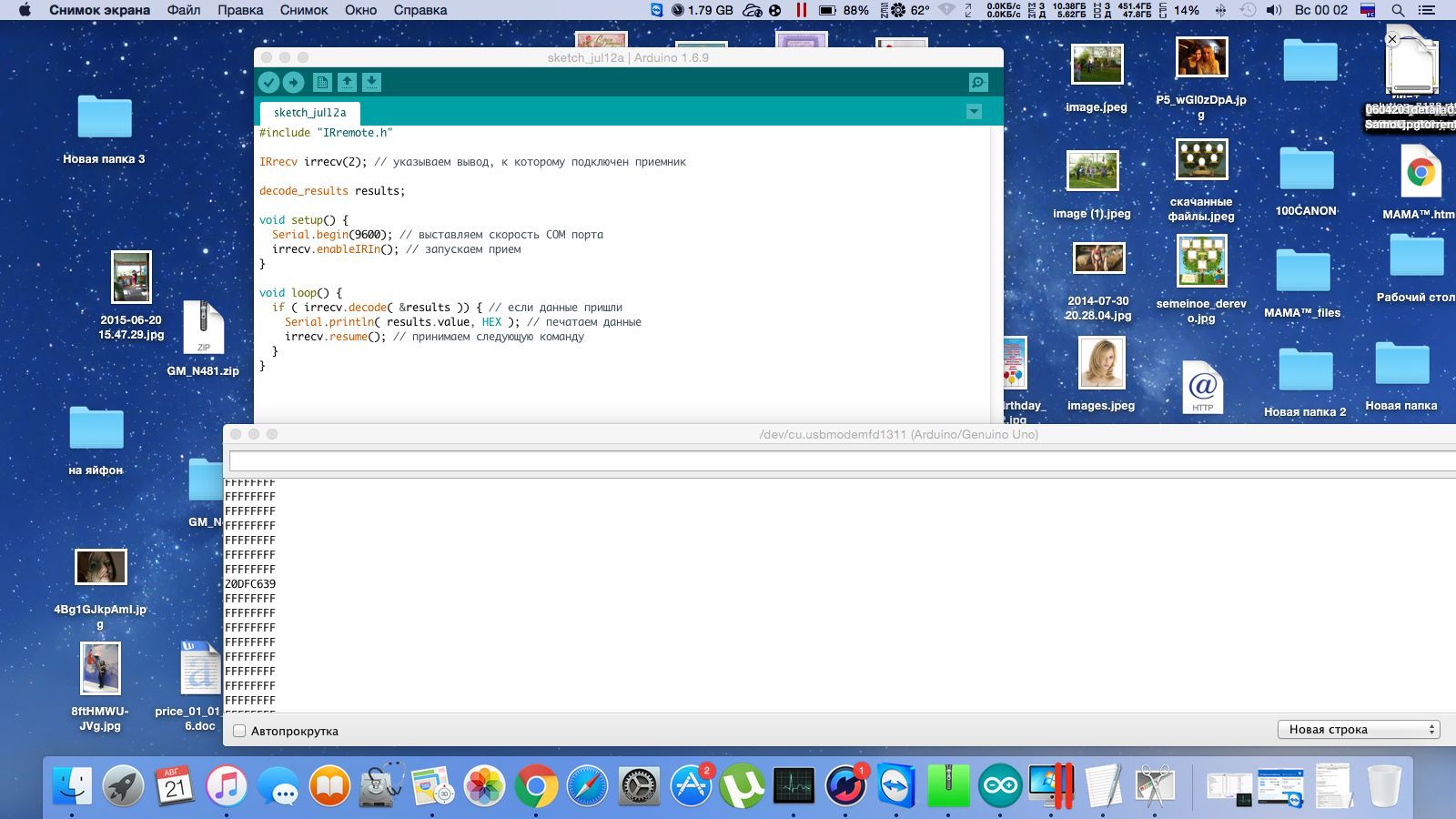
Task: Open the Arduino app in the Dock
Action: 999,785
